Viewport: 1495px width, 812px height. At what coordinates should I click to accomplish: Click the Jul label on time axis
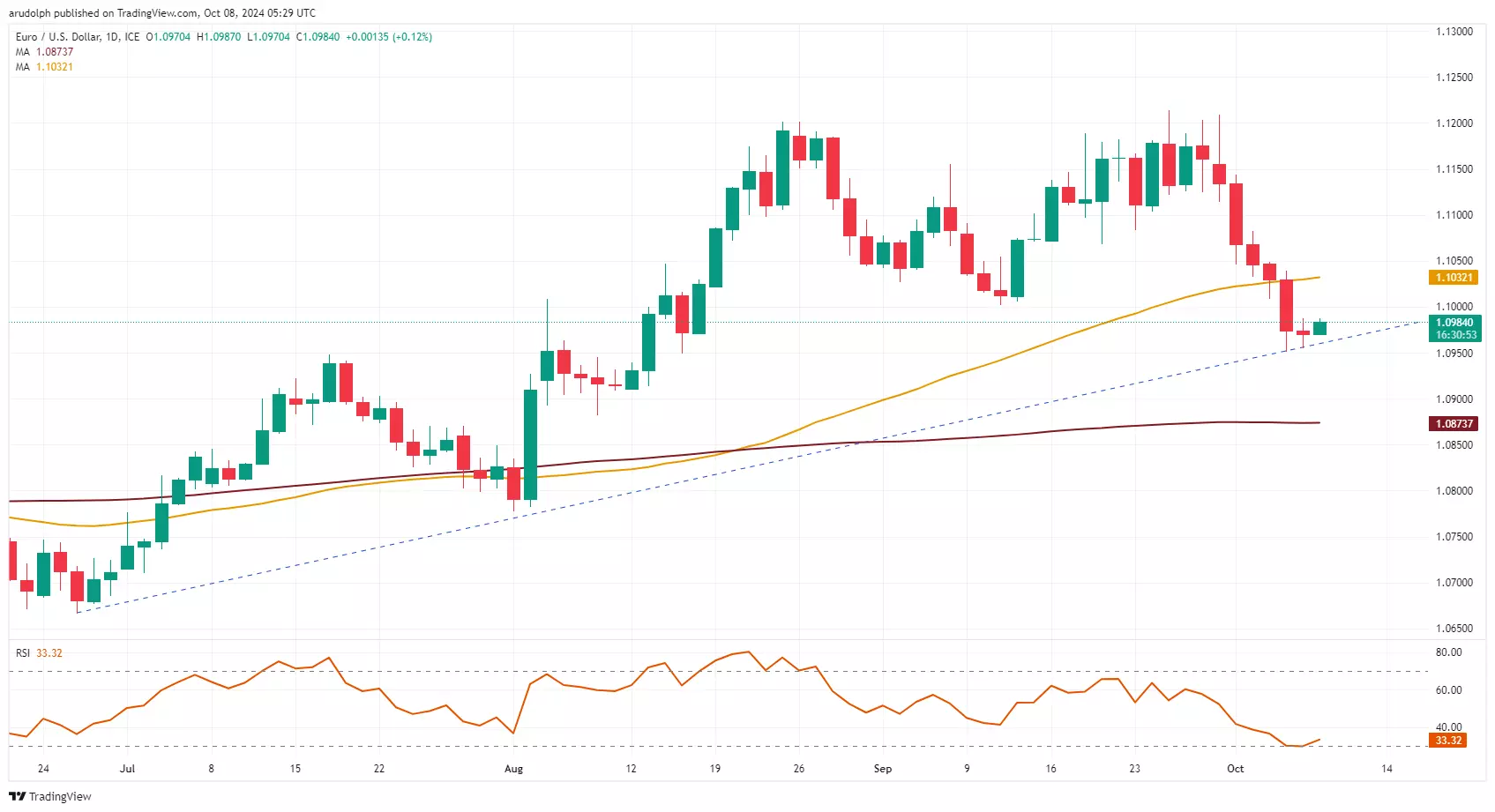point(128,769)
